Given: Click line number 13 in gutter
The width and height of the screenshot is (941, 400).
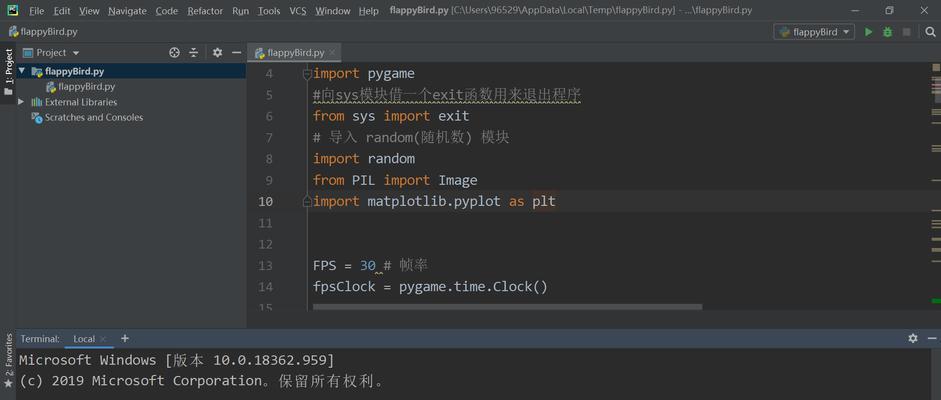Looking at the screenshot, I should coord(265,266).
